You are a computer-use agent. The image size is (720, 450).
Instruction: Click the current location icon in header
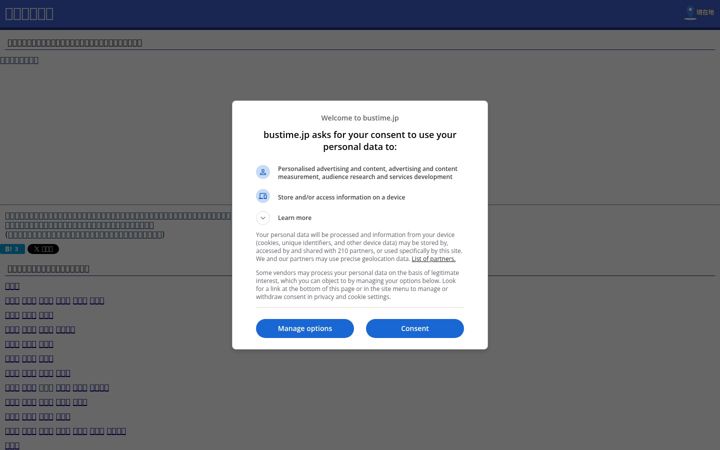click(699, 12)
